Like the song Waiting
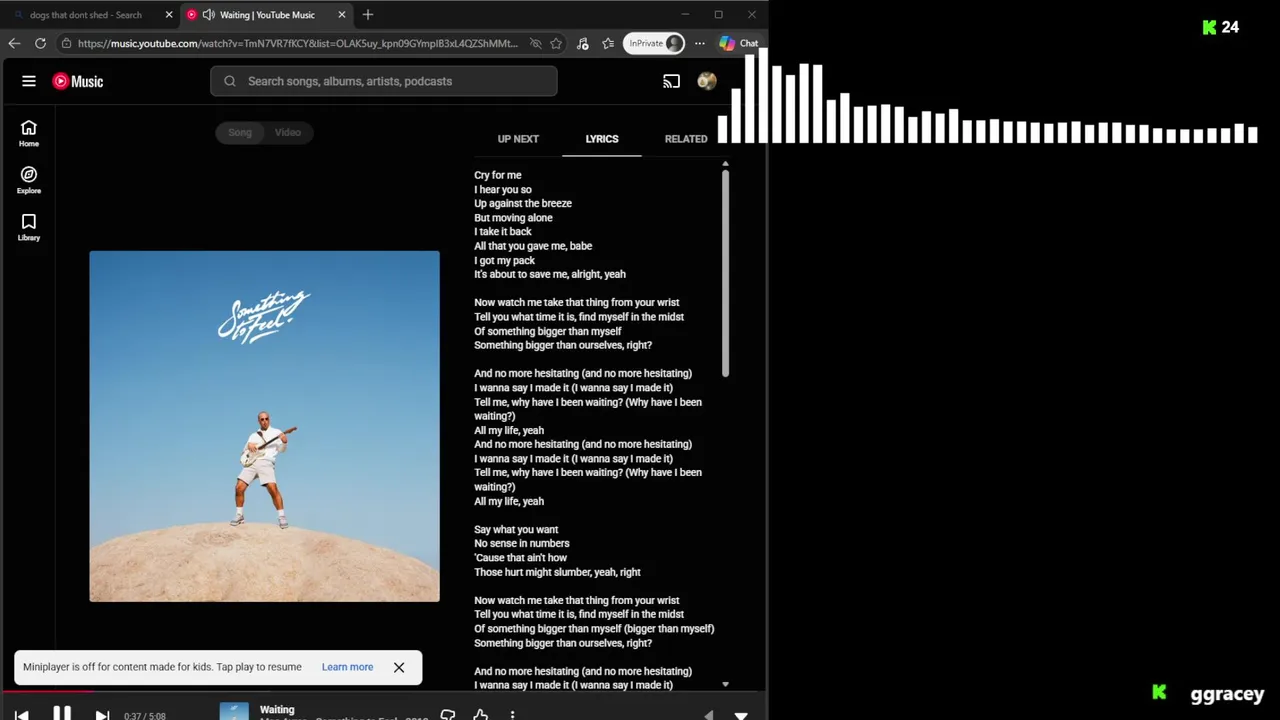Screen dimensions: 1280x720 pos(480,715)
